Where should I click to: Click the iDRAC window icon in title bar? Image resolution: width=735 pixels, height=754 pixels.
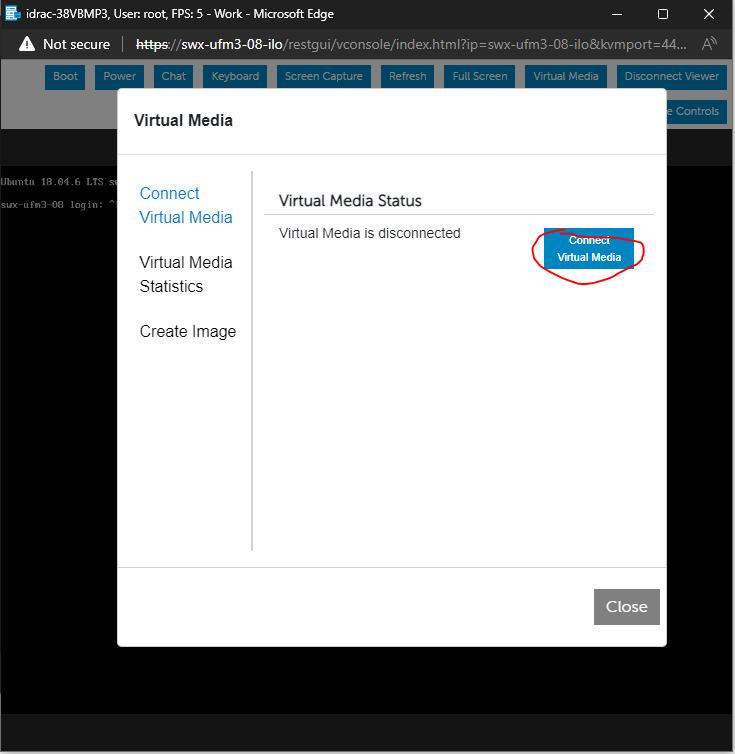pyautogui.click(x=12, y=14)
